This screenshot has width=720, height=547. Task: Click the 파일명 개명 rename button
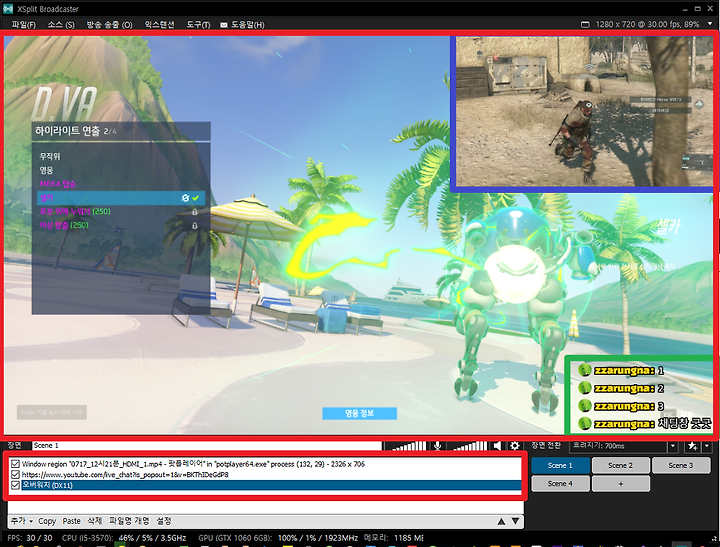(x=129, y=521)
